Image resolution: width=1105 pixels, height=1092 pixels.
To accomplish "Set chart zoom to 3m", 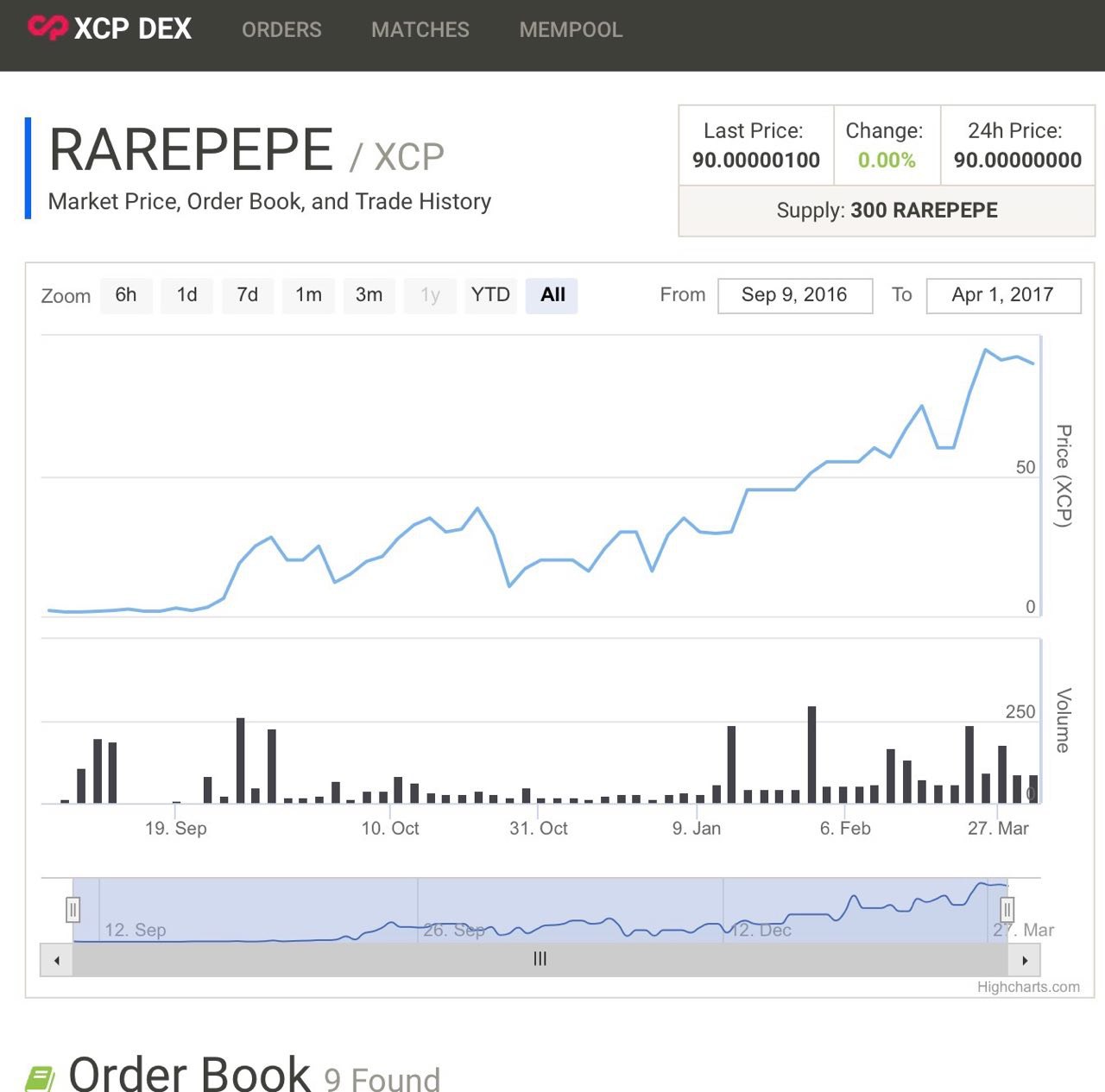I will 369,295.
